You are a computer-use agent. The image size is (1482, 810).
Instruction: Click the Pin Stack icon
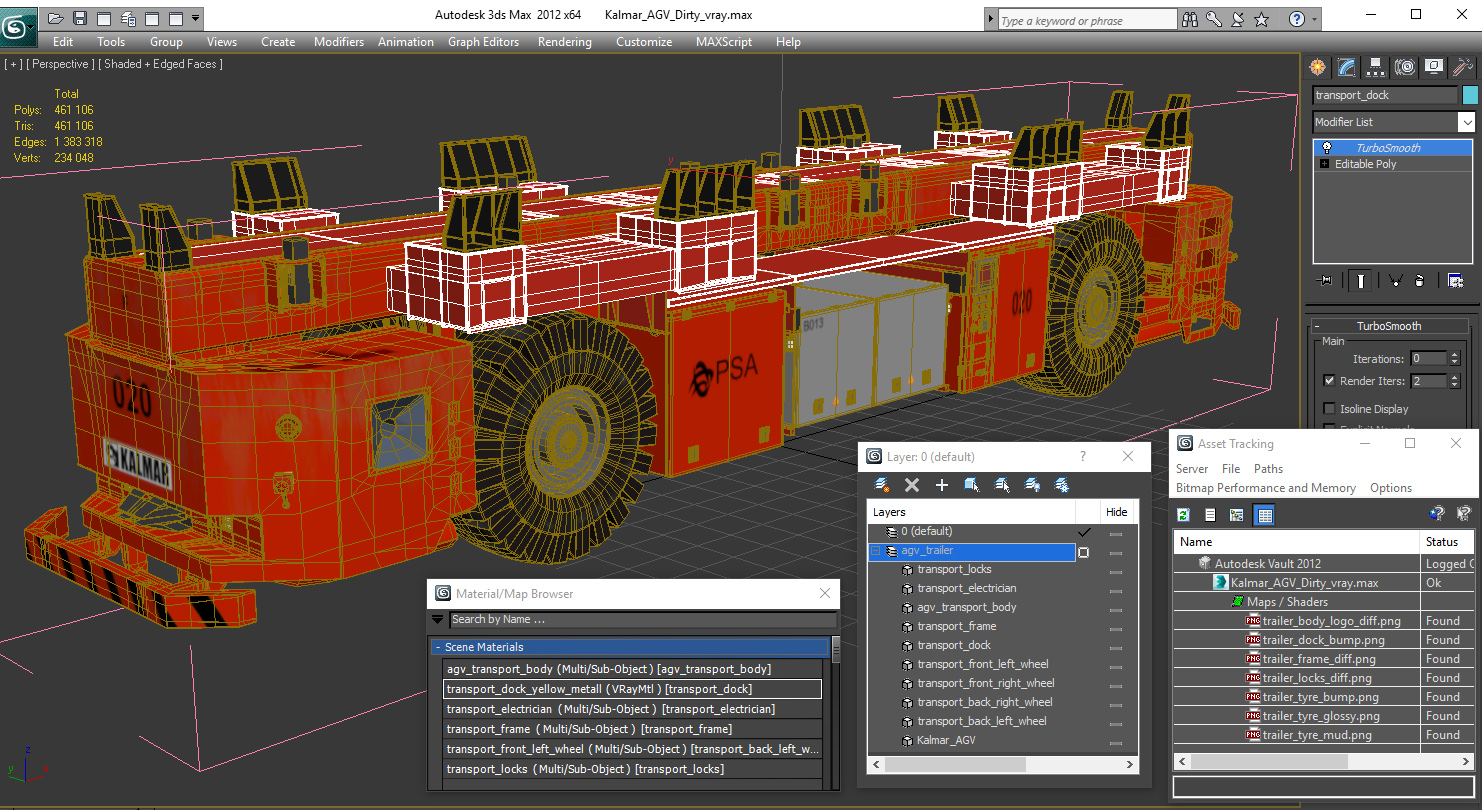click(1326, 281)
